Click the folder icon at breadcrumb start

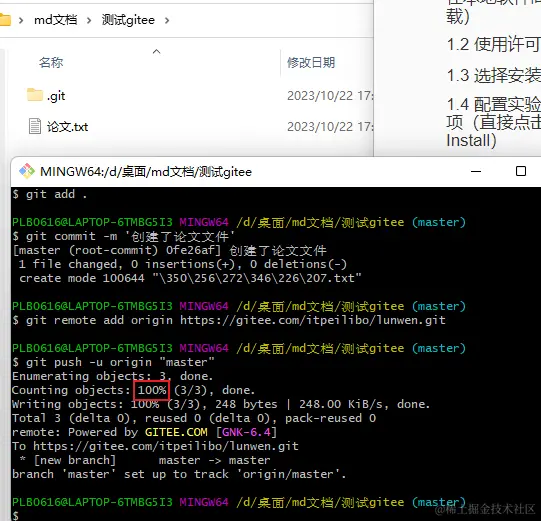(x=5, y=20)
